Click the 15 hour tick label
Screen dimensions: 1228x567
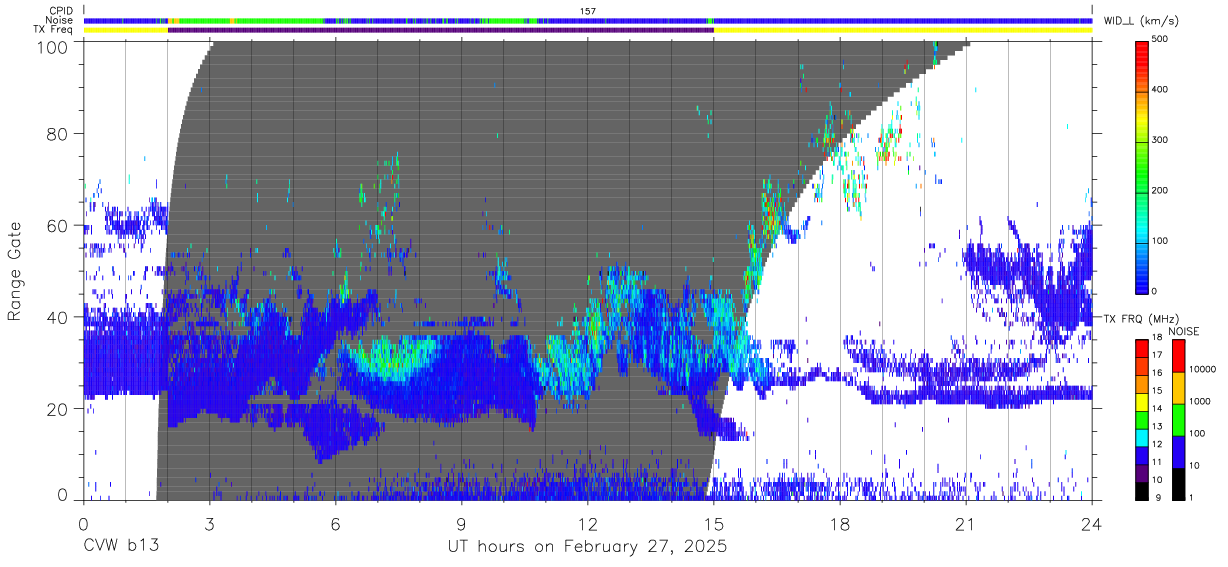click(x=713, y=523)
